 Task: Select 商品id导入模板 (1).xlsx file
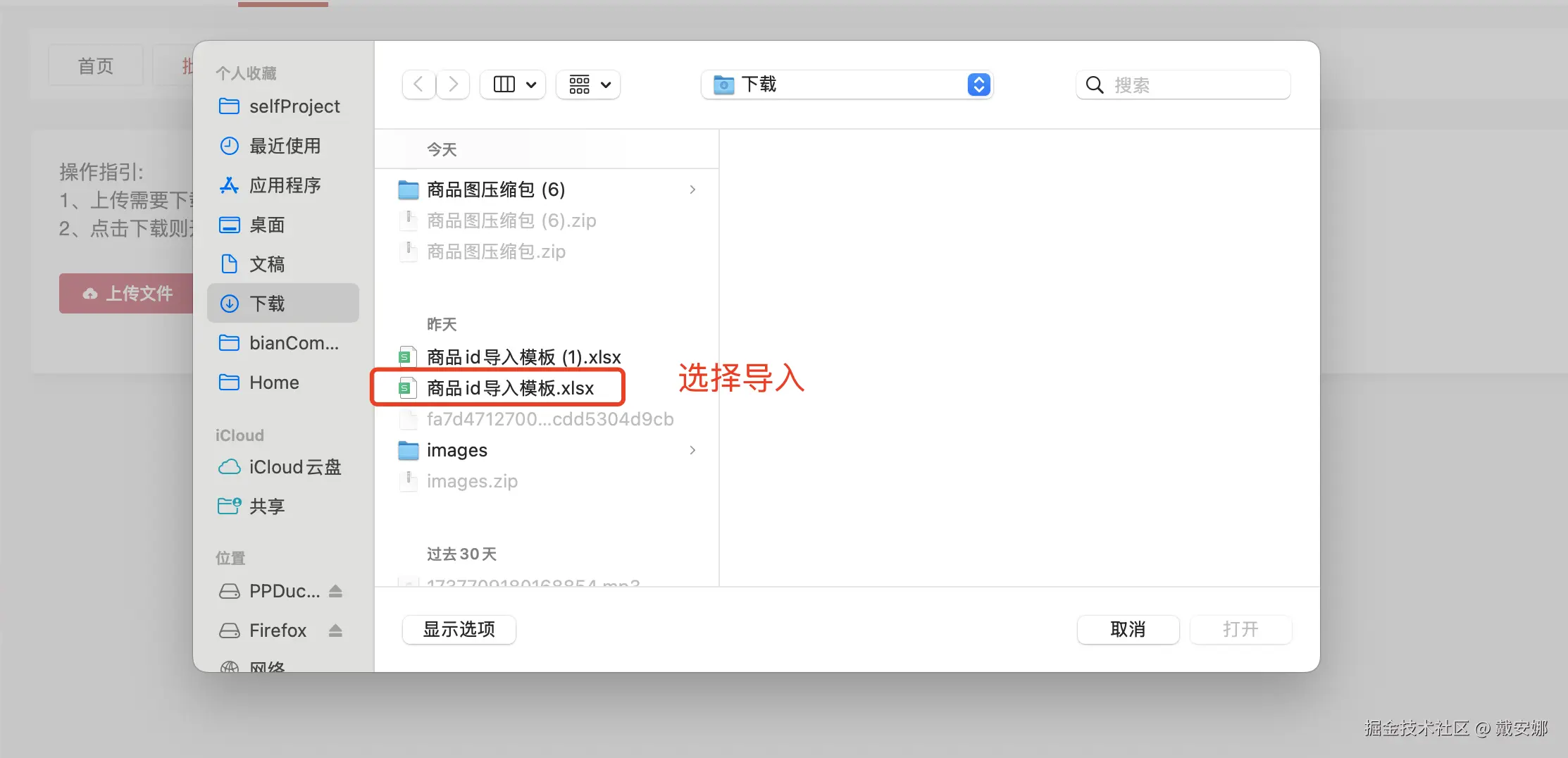pyautogui.click(x=547, y=357)
